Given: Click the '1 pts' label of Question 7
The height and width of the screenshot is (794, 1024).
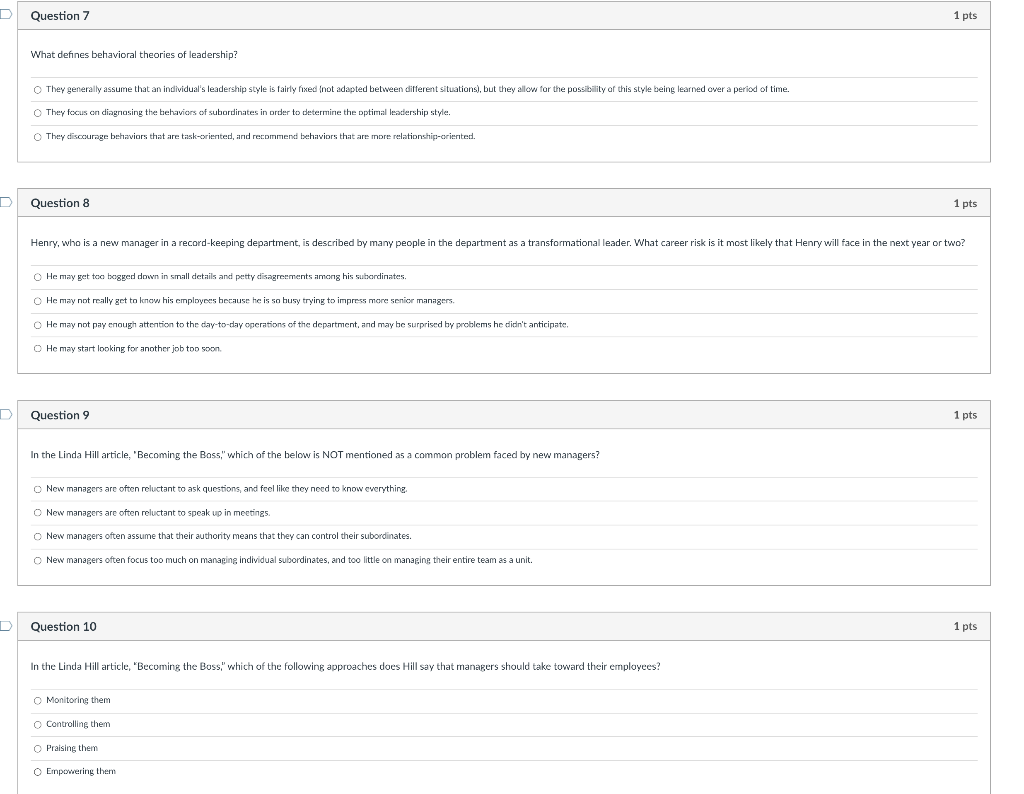Looking at the screenshot, I should pos(965,16).
